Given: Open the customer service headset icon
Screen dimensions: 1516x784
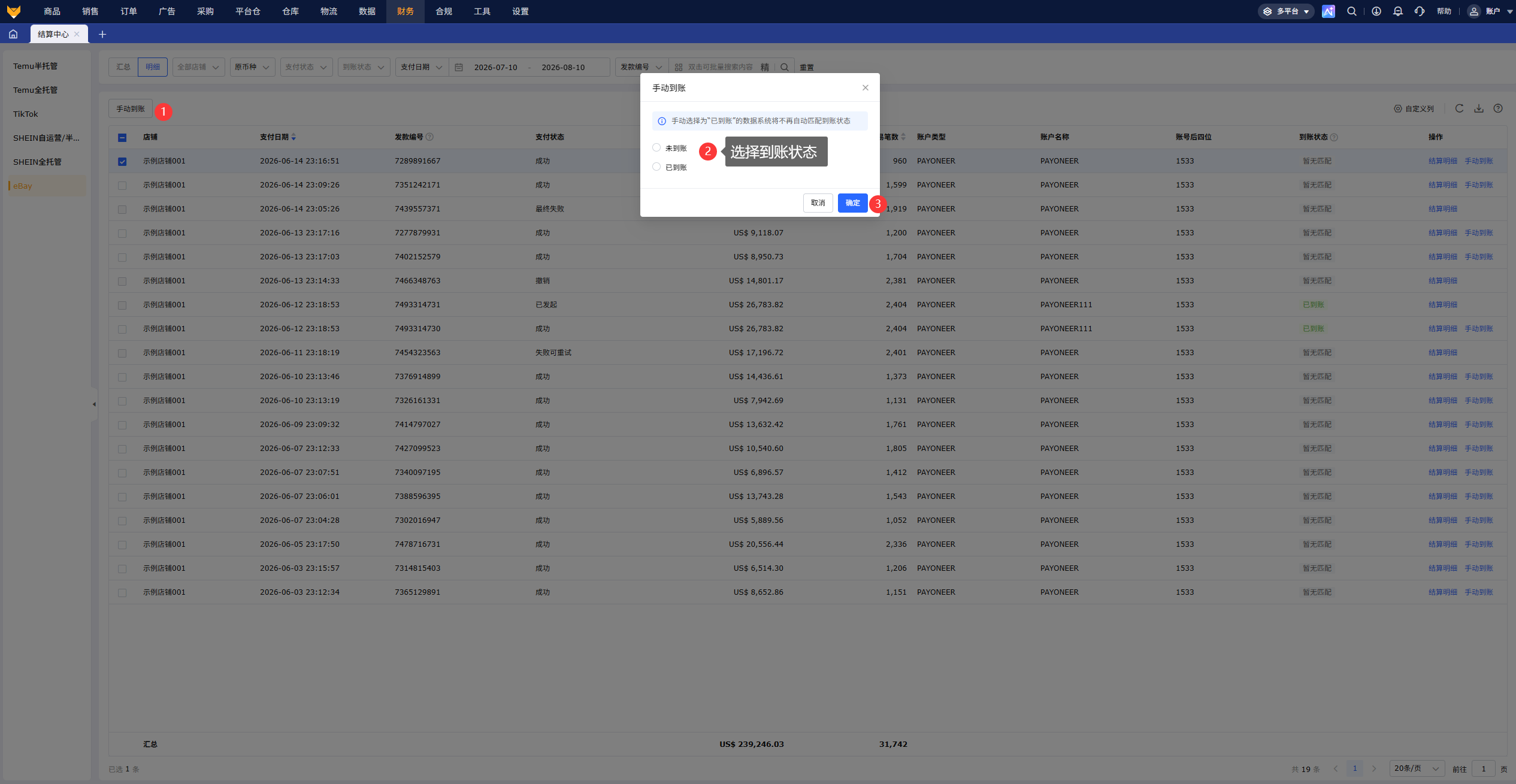Looking at the screenshot, I should 1419,11.
